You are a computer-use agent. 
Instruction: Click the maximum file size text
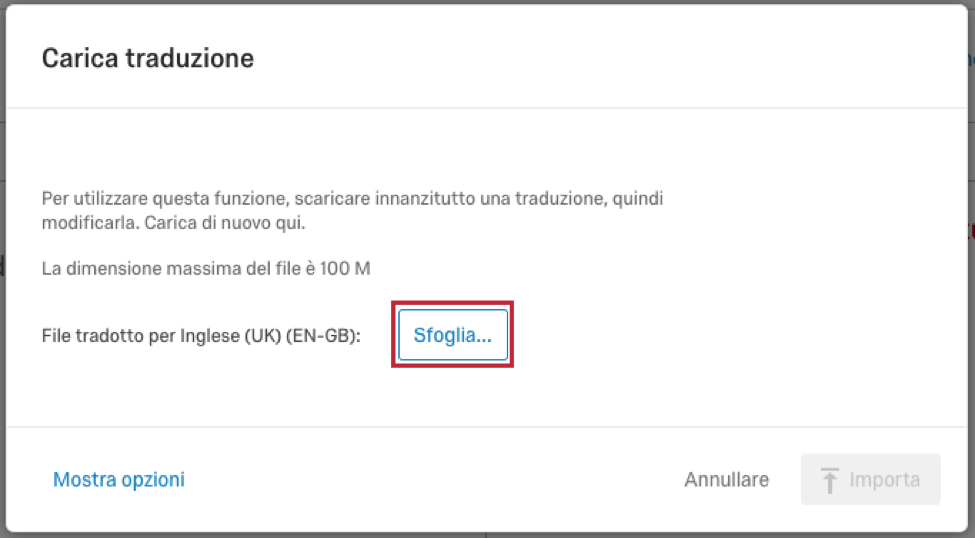coord(206,268)
